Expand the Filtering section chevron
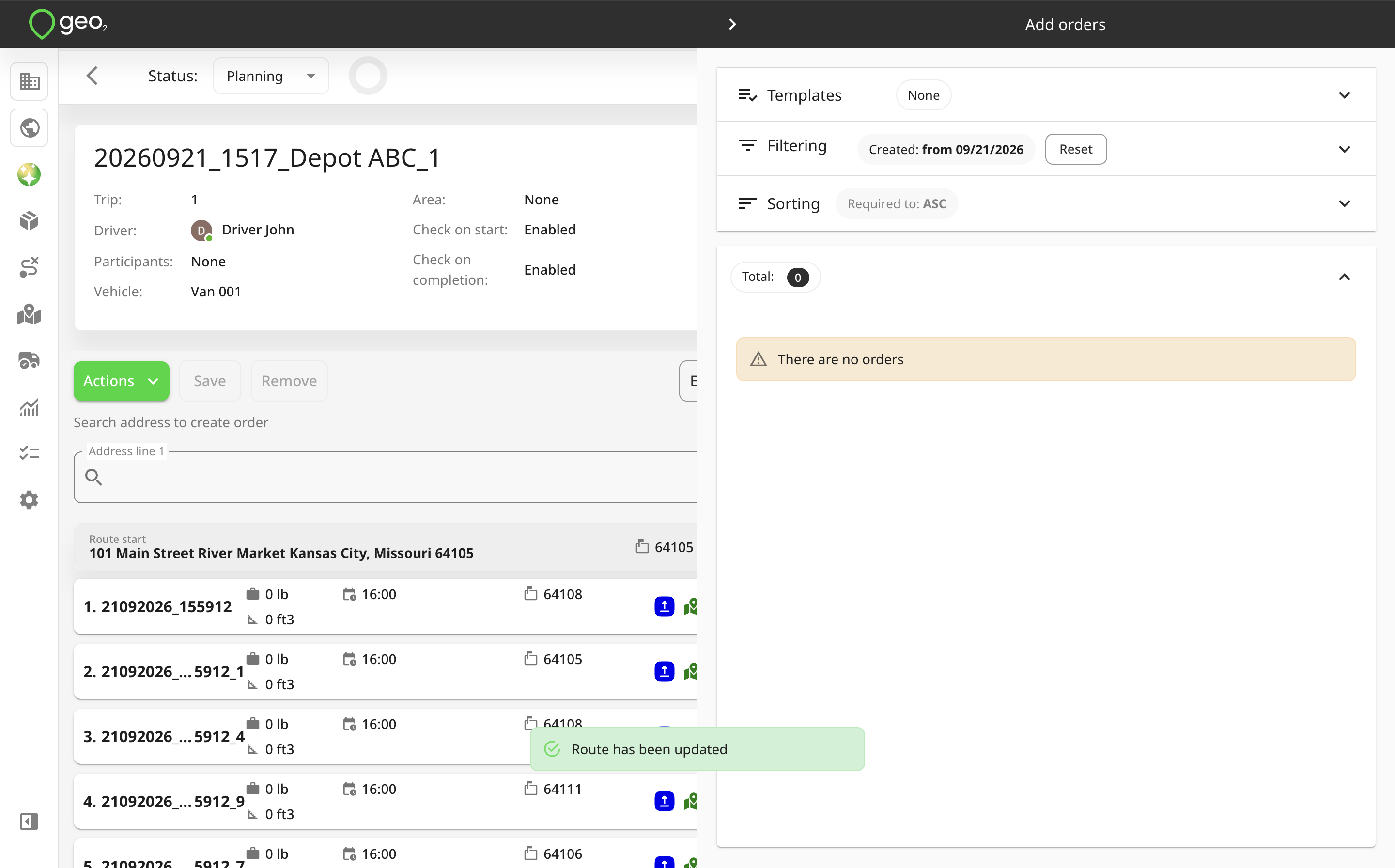This screenshot has height=868, width=1395. 1344,149
